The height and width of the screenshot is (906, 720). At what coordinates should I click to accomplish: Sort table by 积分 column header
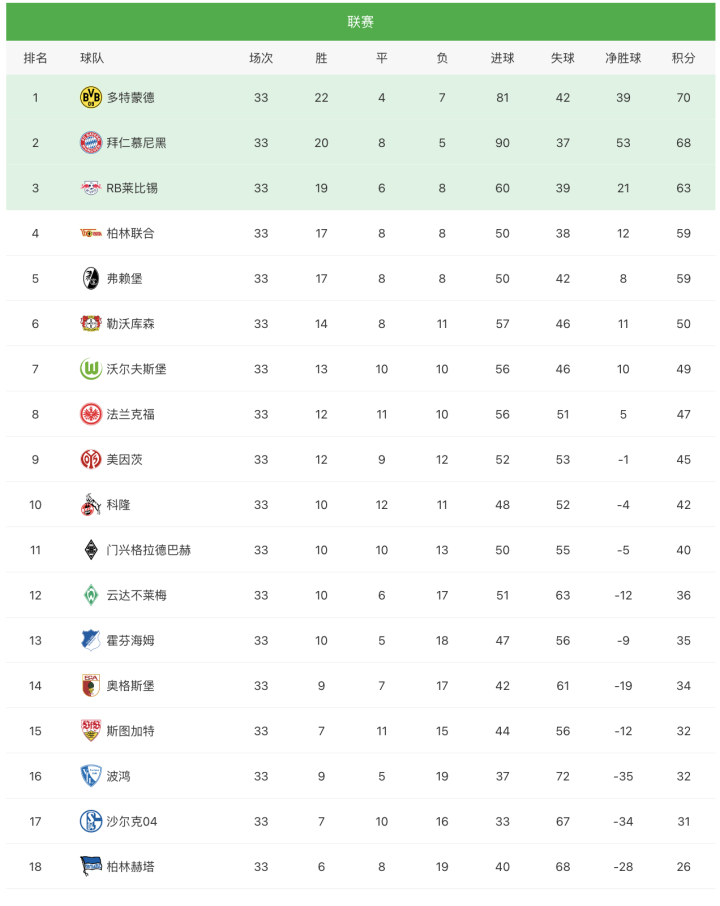pos(683,58)
